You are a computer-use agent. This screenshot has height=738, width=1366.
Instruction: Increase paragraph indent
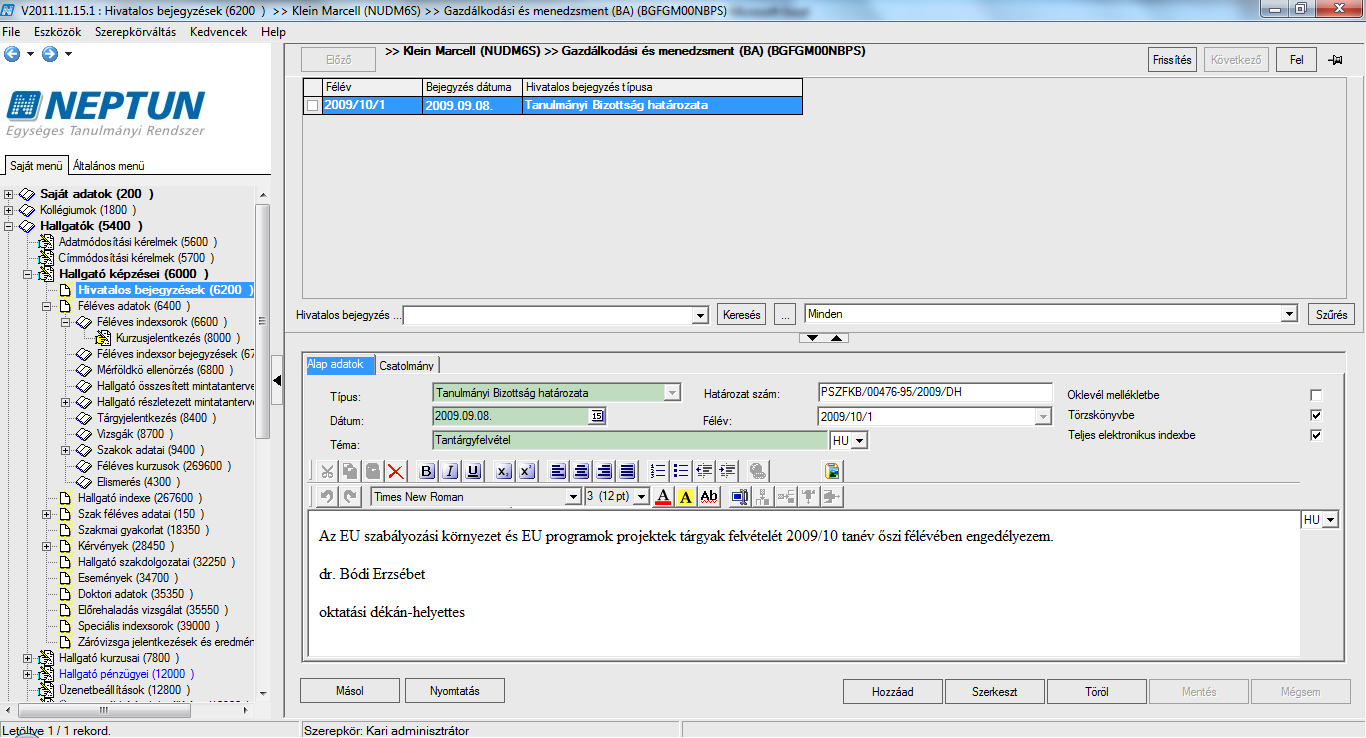pos(727,471)
